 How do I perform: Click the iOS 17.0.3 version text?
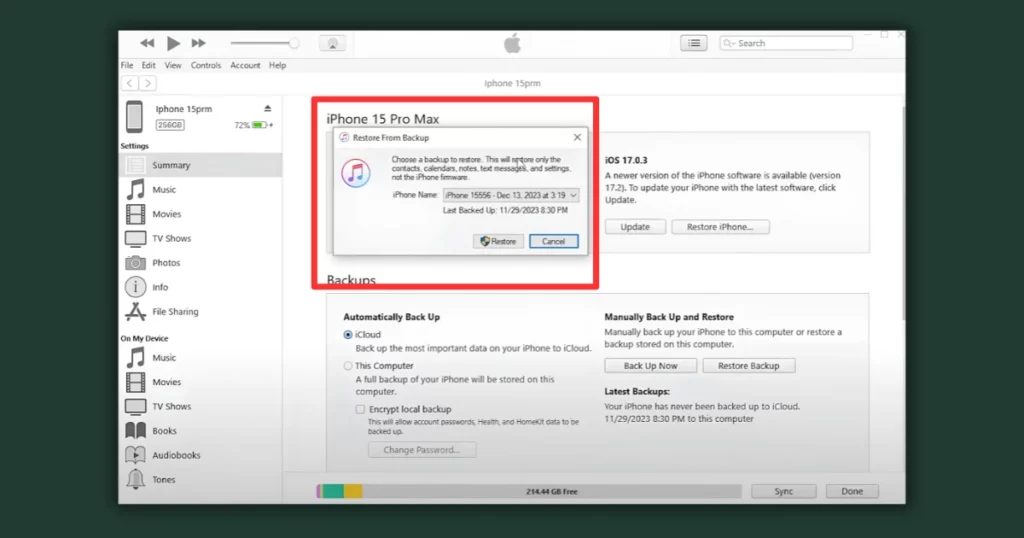[x=626, y=160]
